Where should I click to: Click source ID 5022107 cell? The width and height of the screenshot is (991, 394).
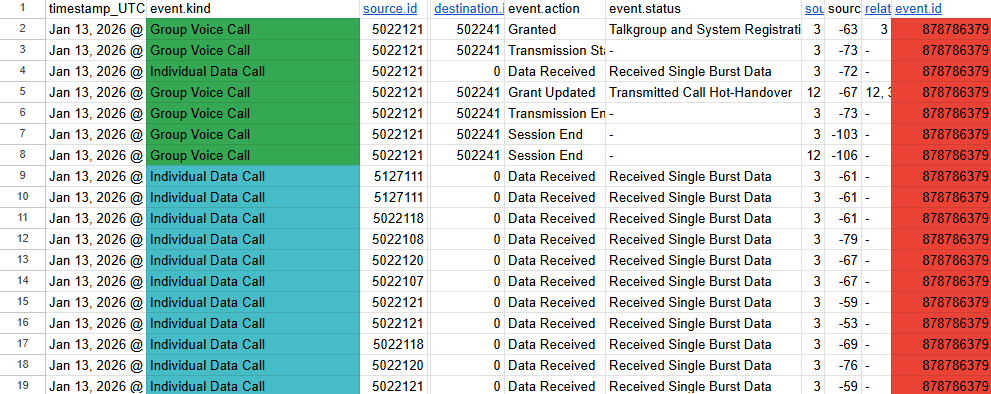395,281
